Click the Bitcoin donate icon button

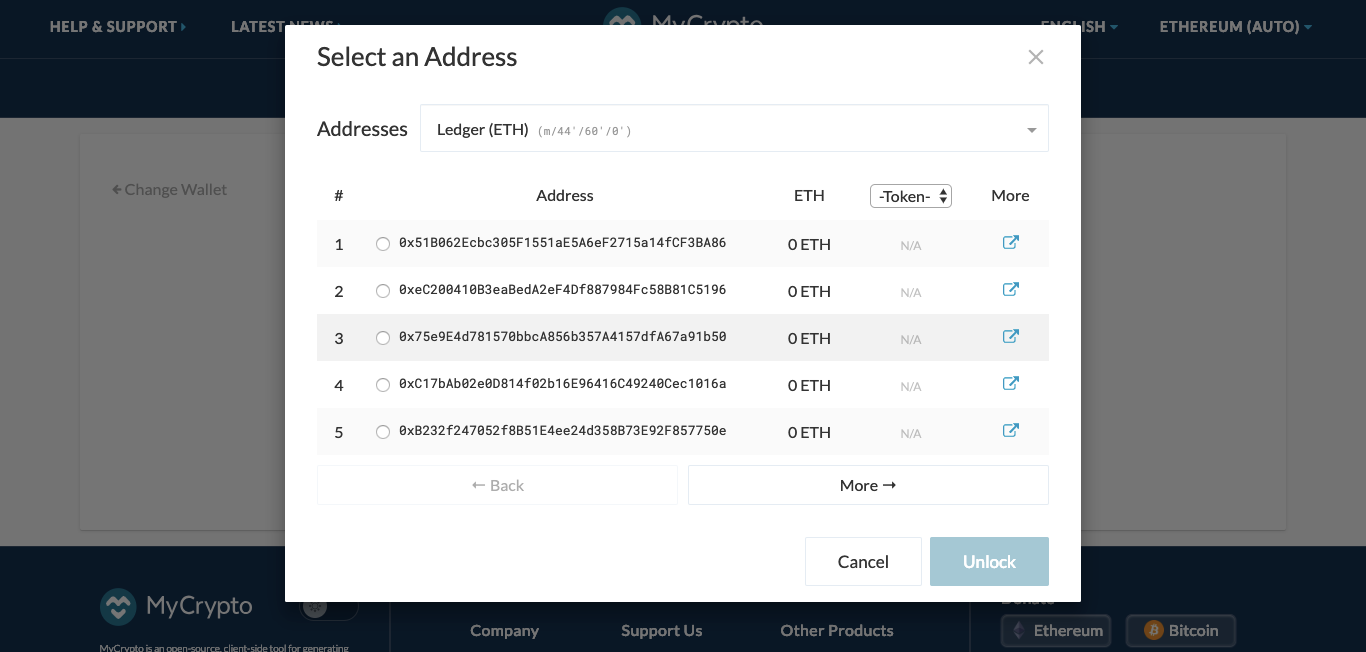pyautogui.click(x=1181, y=631)
